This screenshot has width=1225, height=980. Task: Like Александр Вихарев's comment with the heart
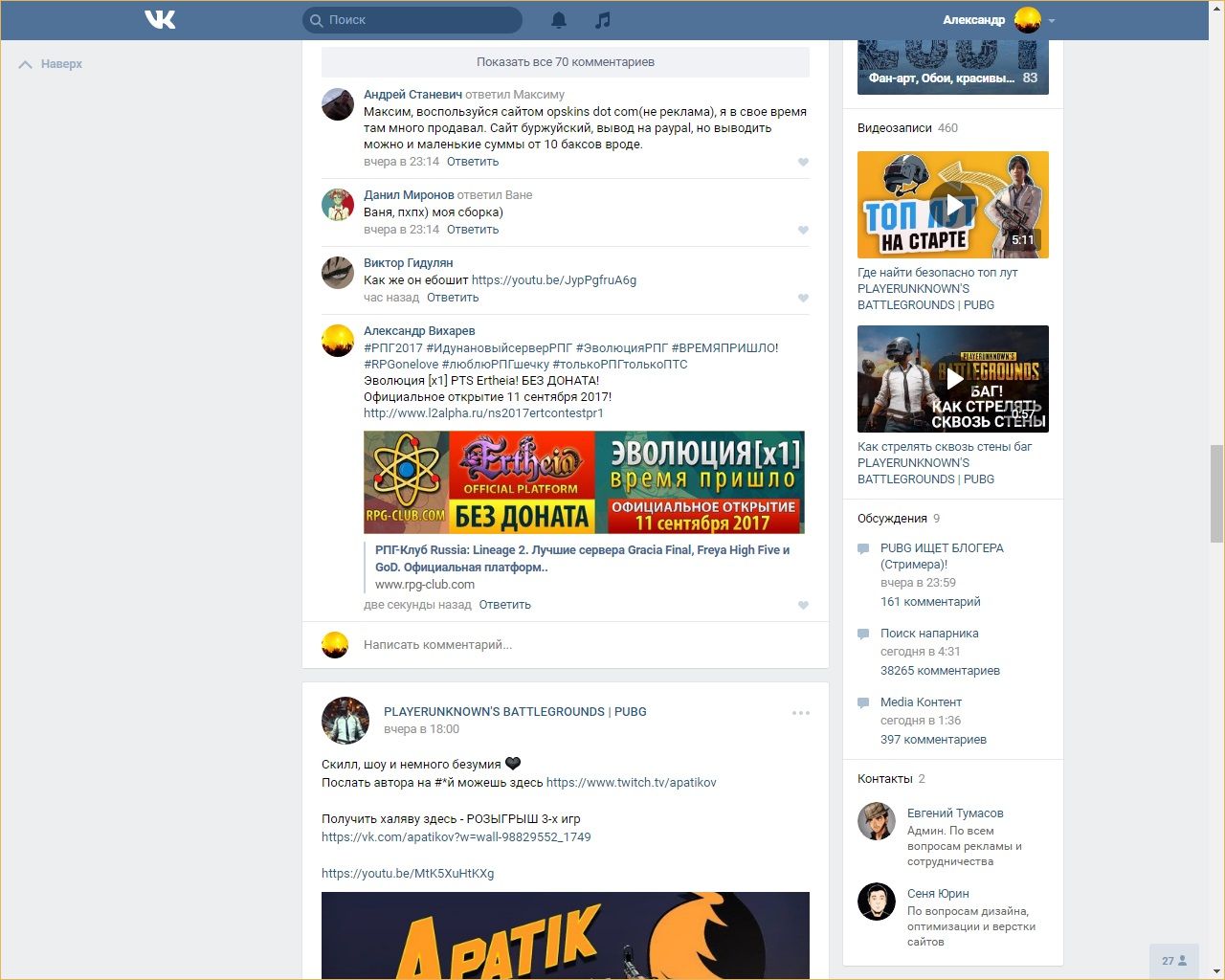coord(803,605)
